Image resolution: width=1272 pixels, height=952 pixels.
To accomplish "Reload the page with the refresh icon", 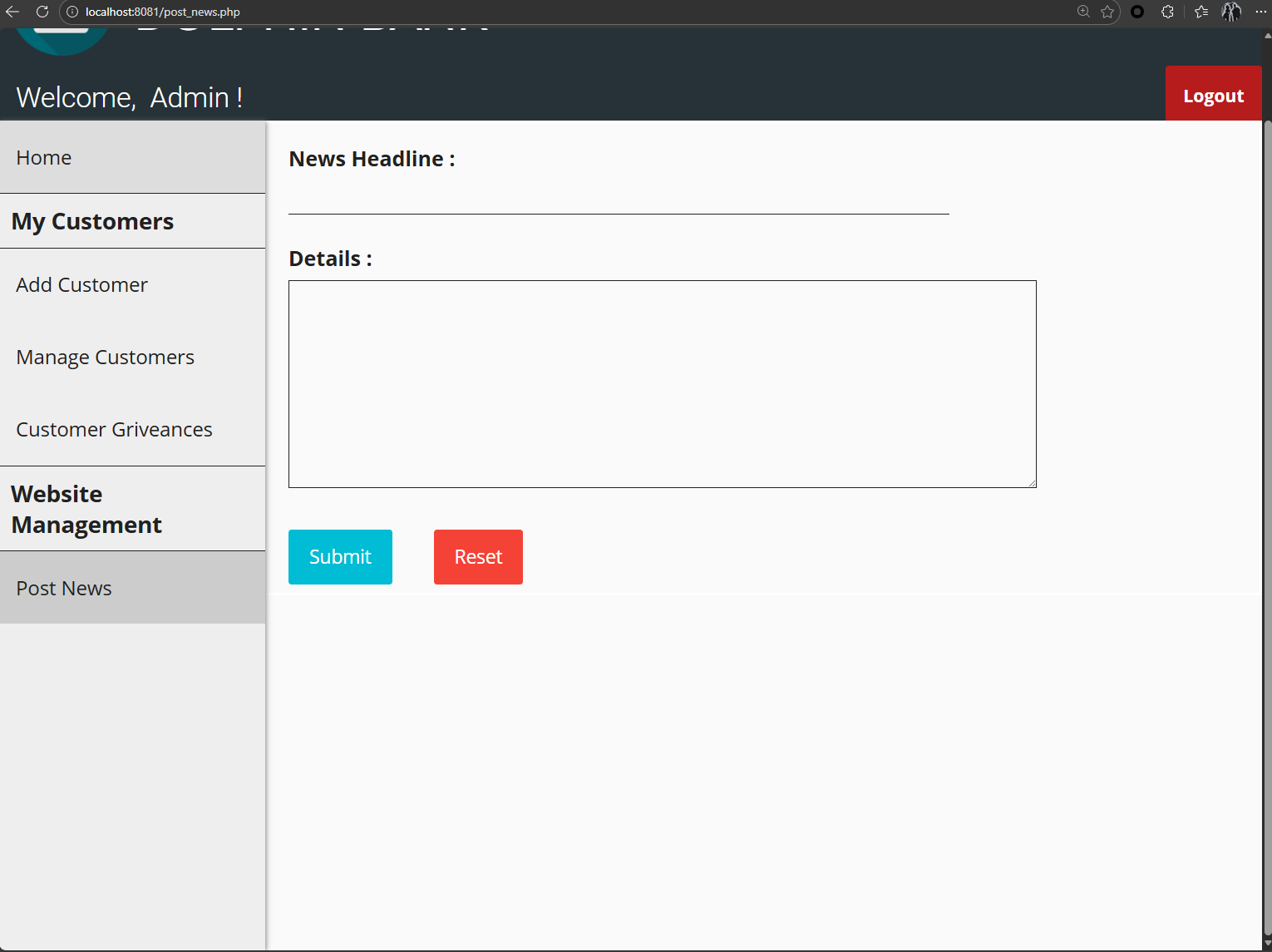I will (42, 12).
